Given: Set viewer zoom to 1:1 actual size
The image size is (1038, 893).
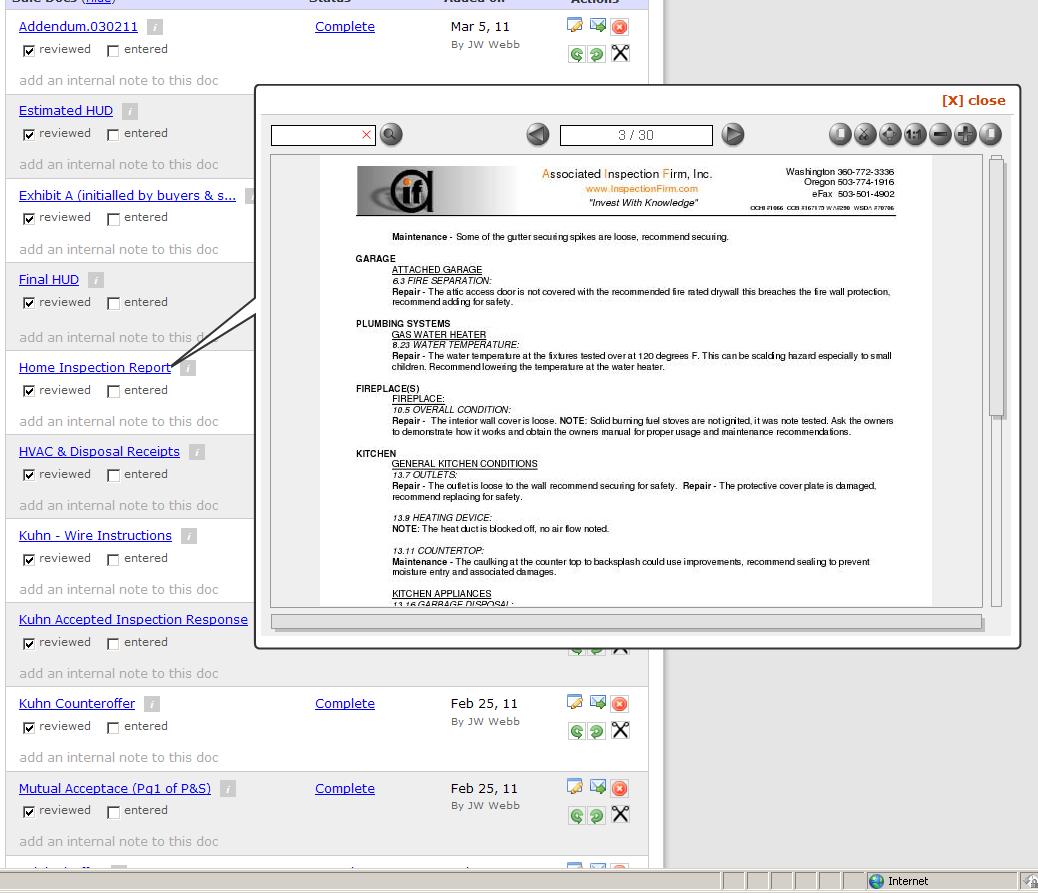Looking at the screenshot, I should [915, 134].
